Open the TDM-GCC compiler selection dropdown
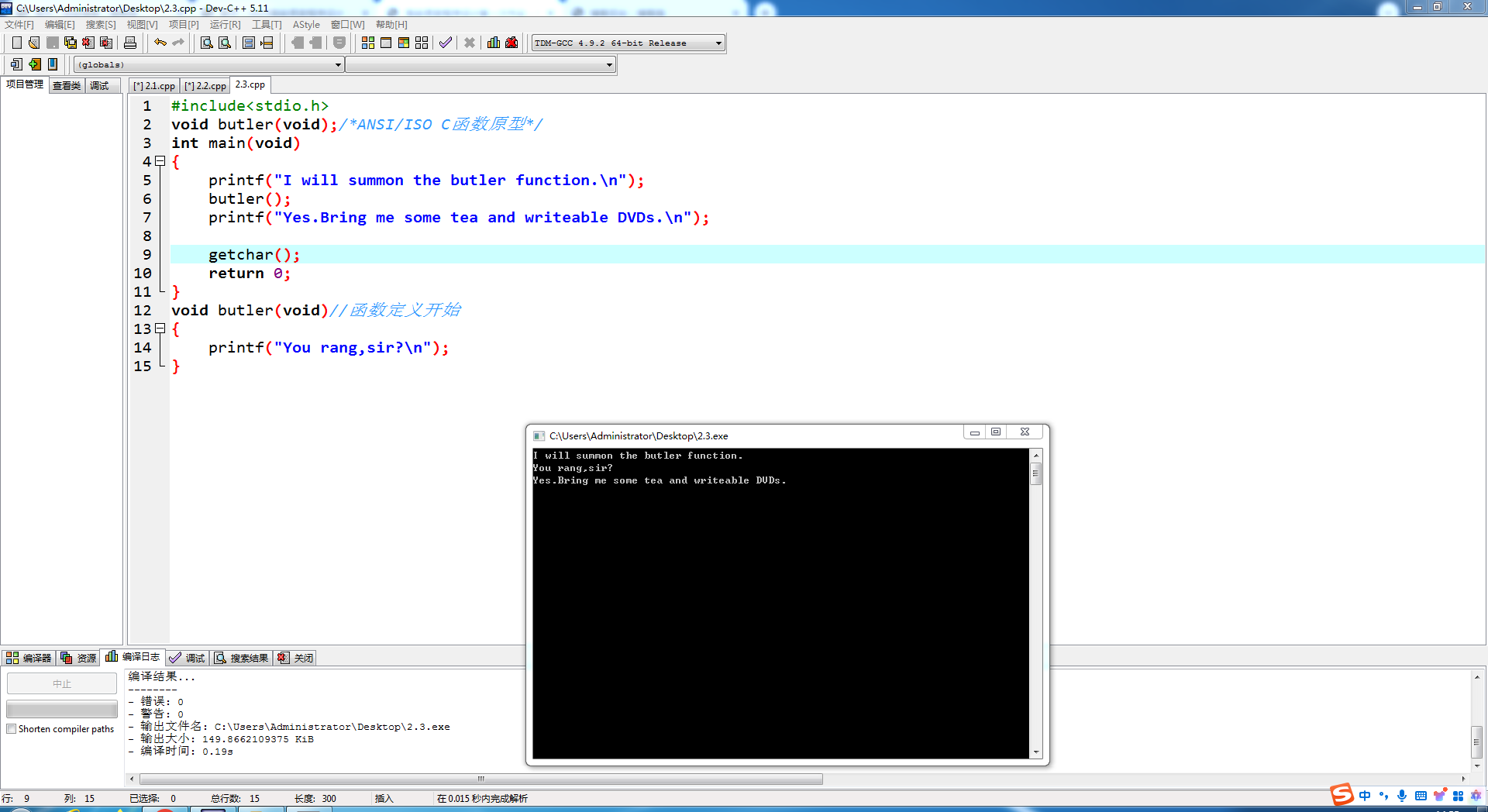 (x=718, y=43)
